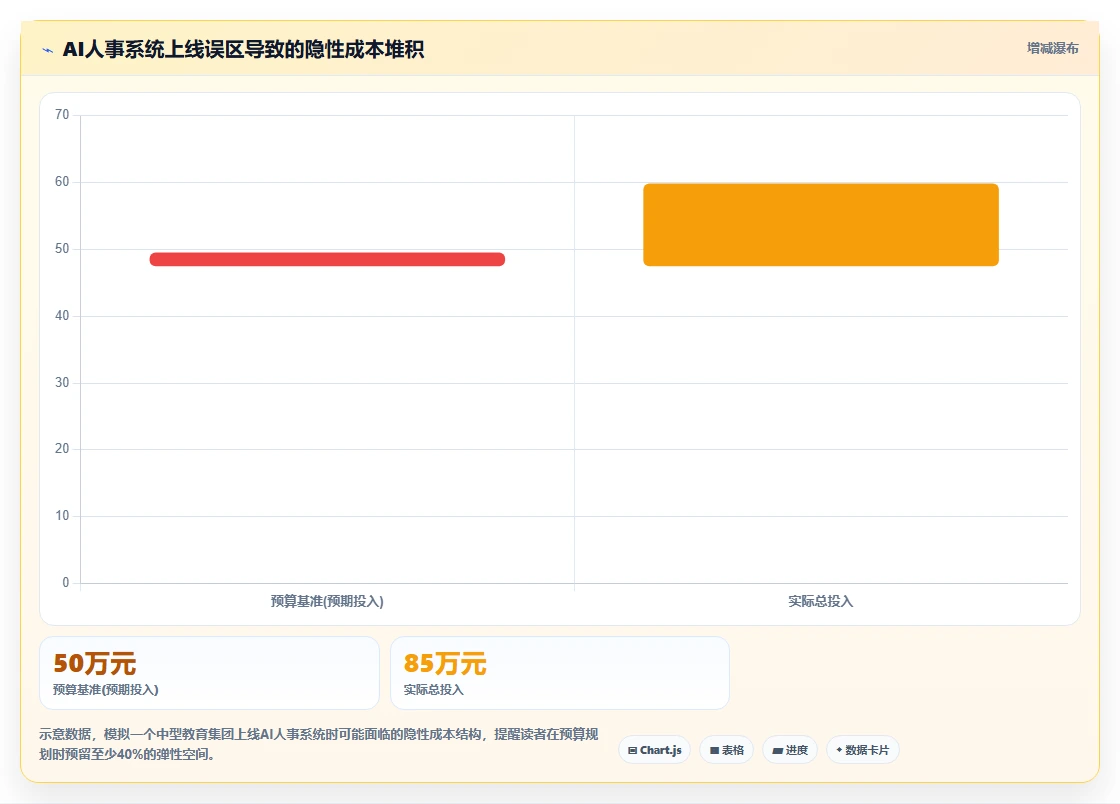Click the 示意数据 description paragraph
This screenshot has width=1120, height=804.
(x=319, y=744)
